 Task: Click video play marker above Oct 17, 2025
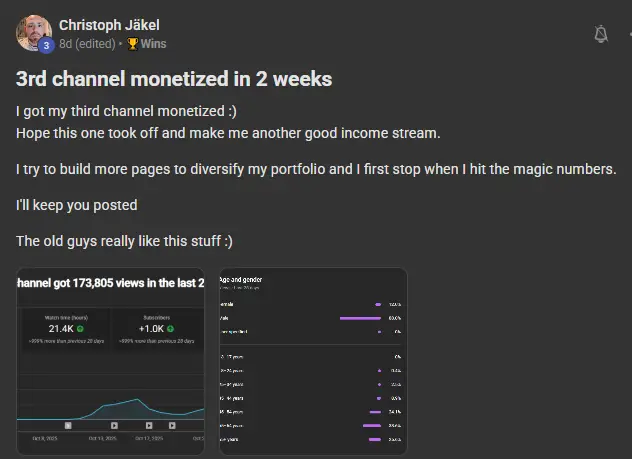point(149,426)
